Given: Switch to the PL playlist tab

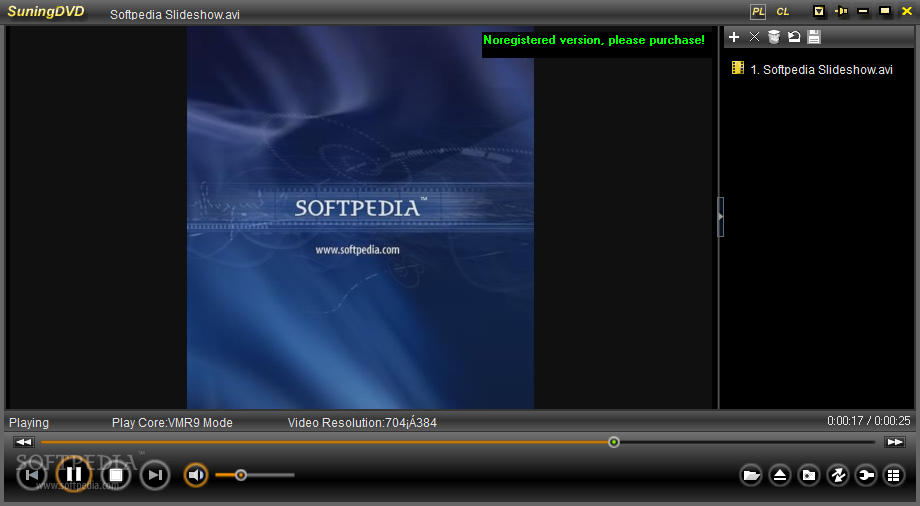Looking at the screenshot, I should (758, 11).
